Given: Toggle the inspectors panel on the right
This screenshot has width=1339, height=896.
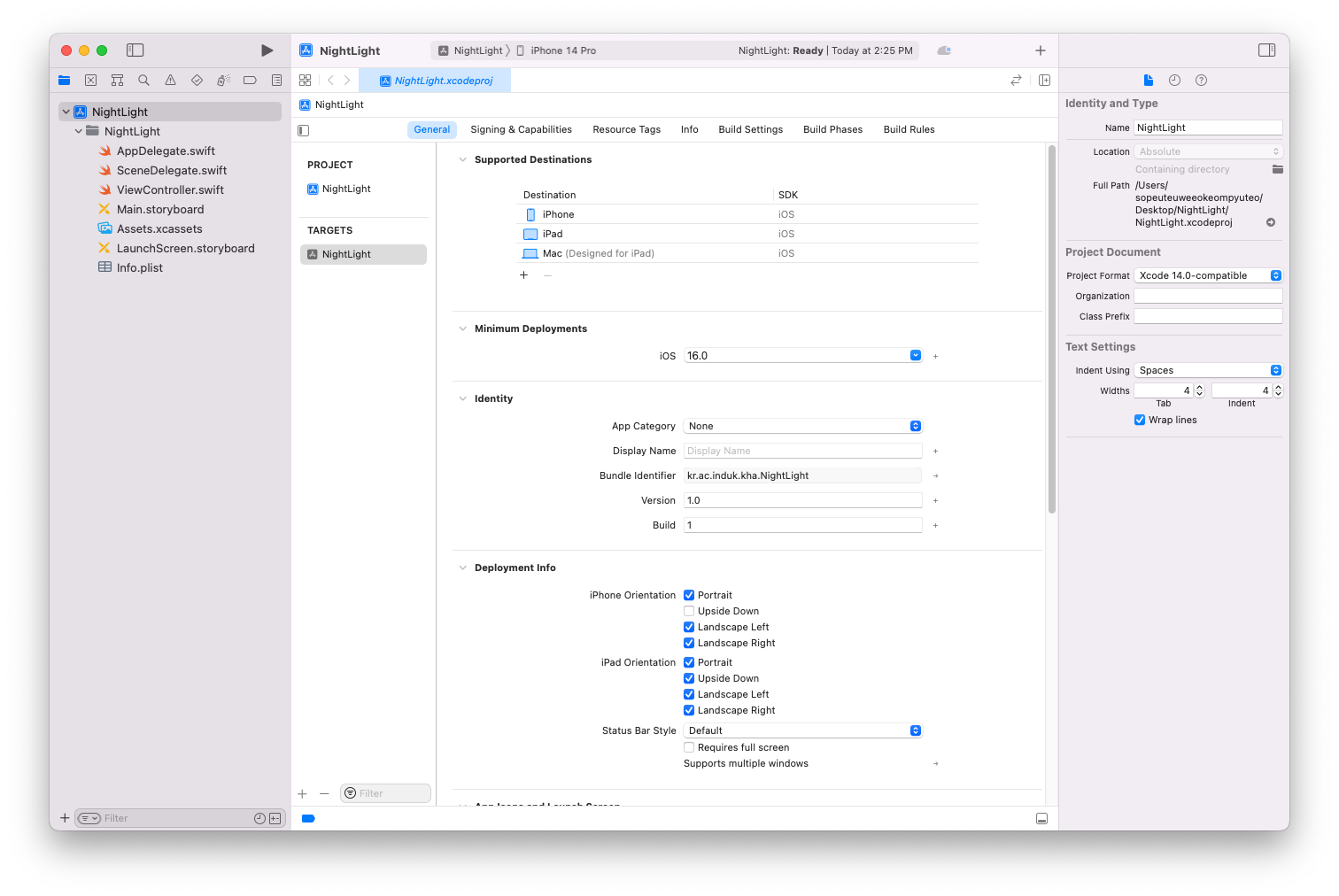Looking at the screenshot, I should 1267,50.
